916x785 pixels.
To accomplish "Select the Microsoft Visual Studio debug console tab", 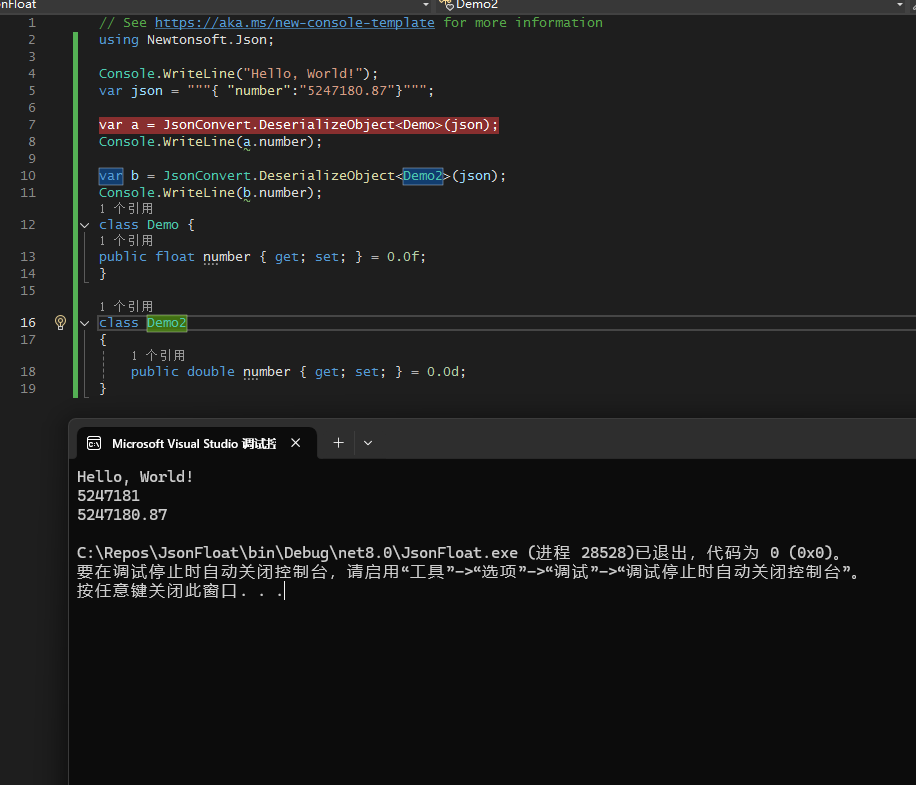I will 197,443.
